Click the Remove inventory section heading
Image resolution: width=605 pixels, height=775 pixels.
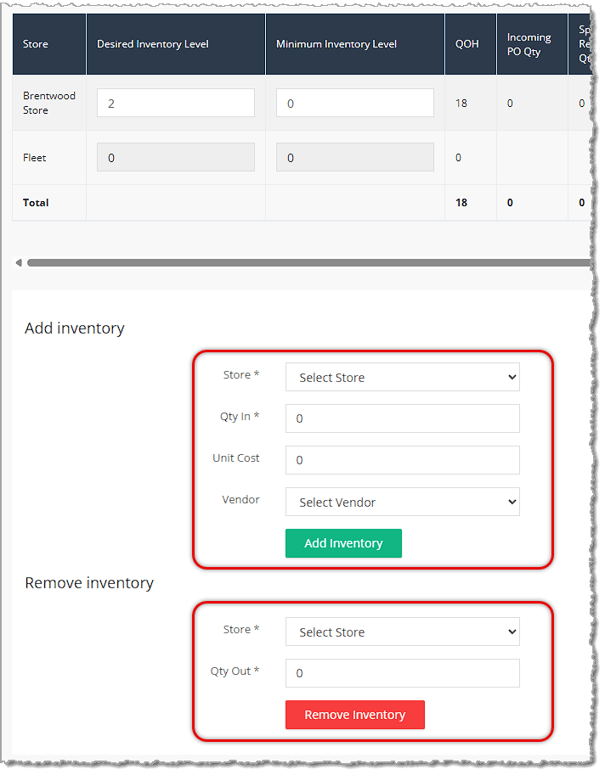pyautogui.click(x=89, y=583)
